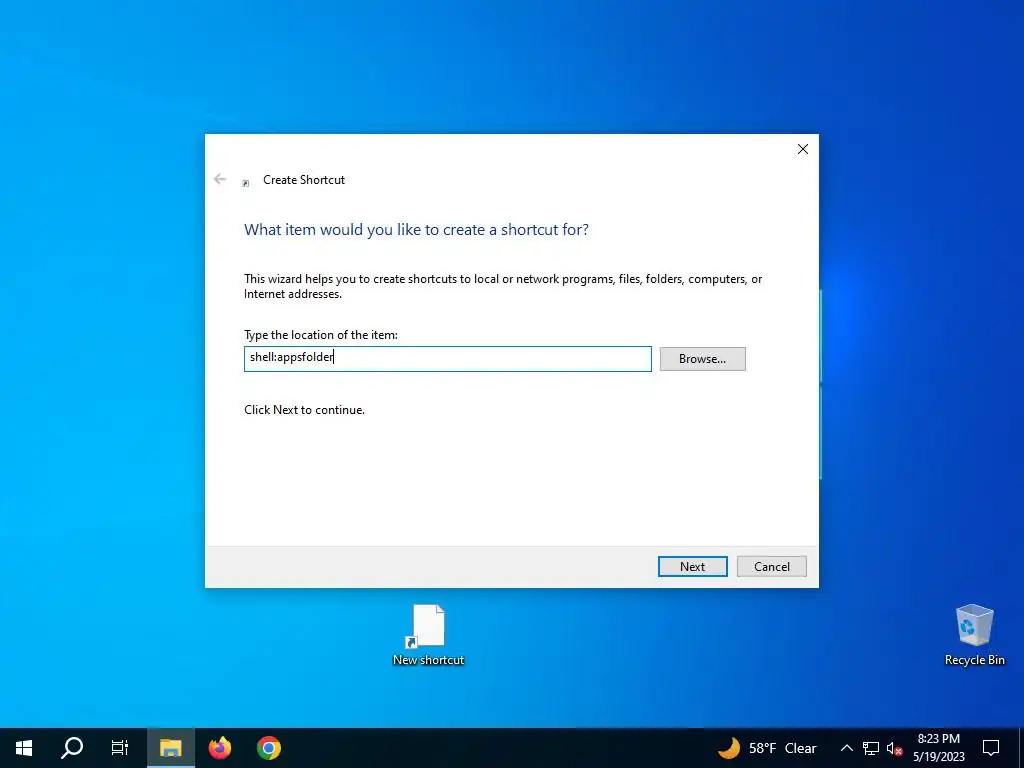
Task: Open Task View on the taskbar
Action: point(120,748)
